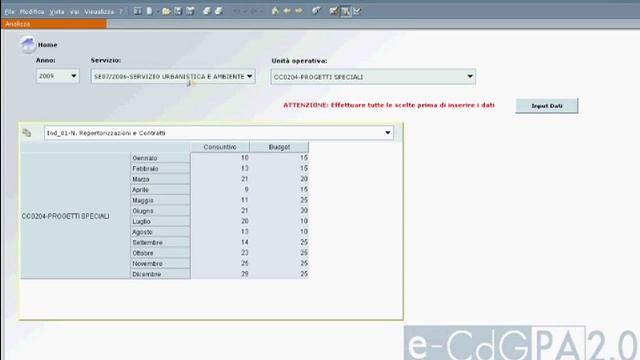Click the home (house) toolbar icon

click(275, 11)
